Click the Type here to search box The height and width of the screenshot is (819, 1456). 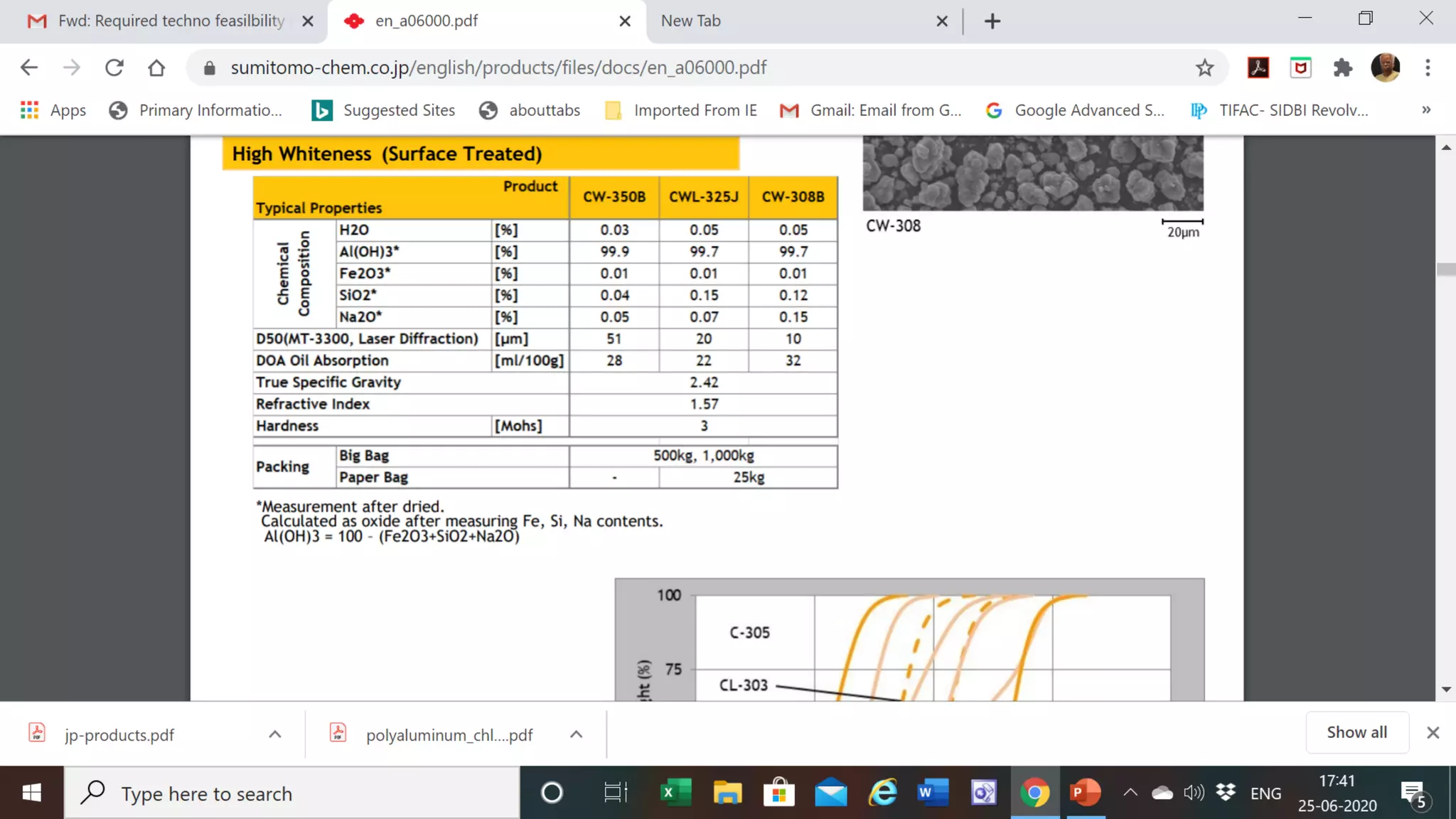coord(292,793)
